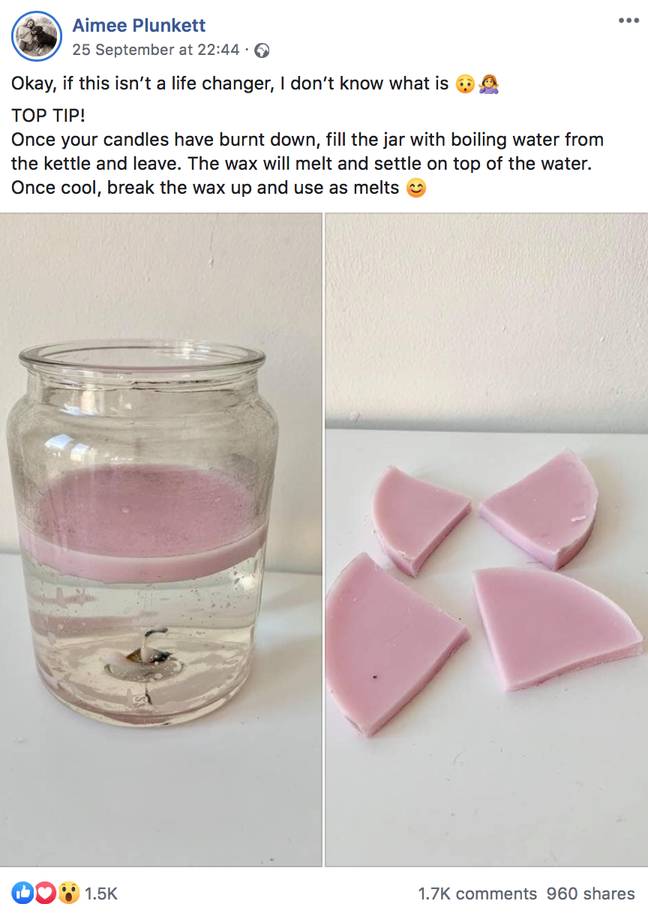The height and width of the screenshot is (917, 648).
Task: View the 1.7K comments
Action: point(477,894)
